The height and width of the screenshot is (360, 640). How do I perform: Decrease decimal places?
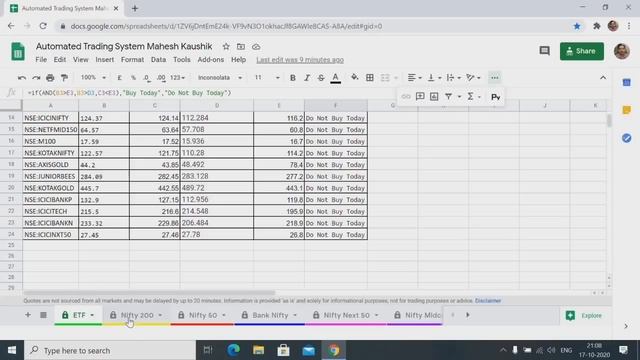(x=147, y=78)
